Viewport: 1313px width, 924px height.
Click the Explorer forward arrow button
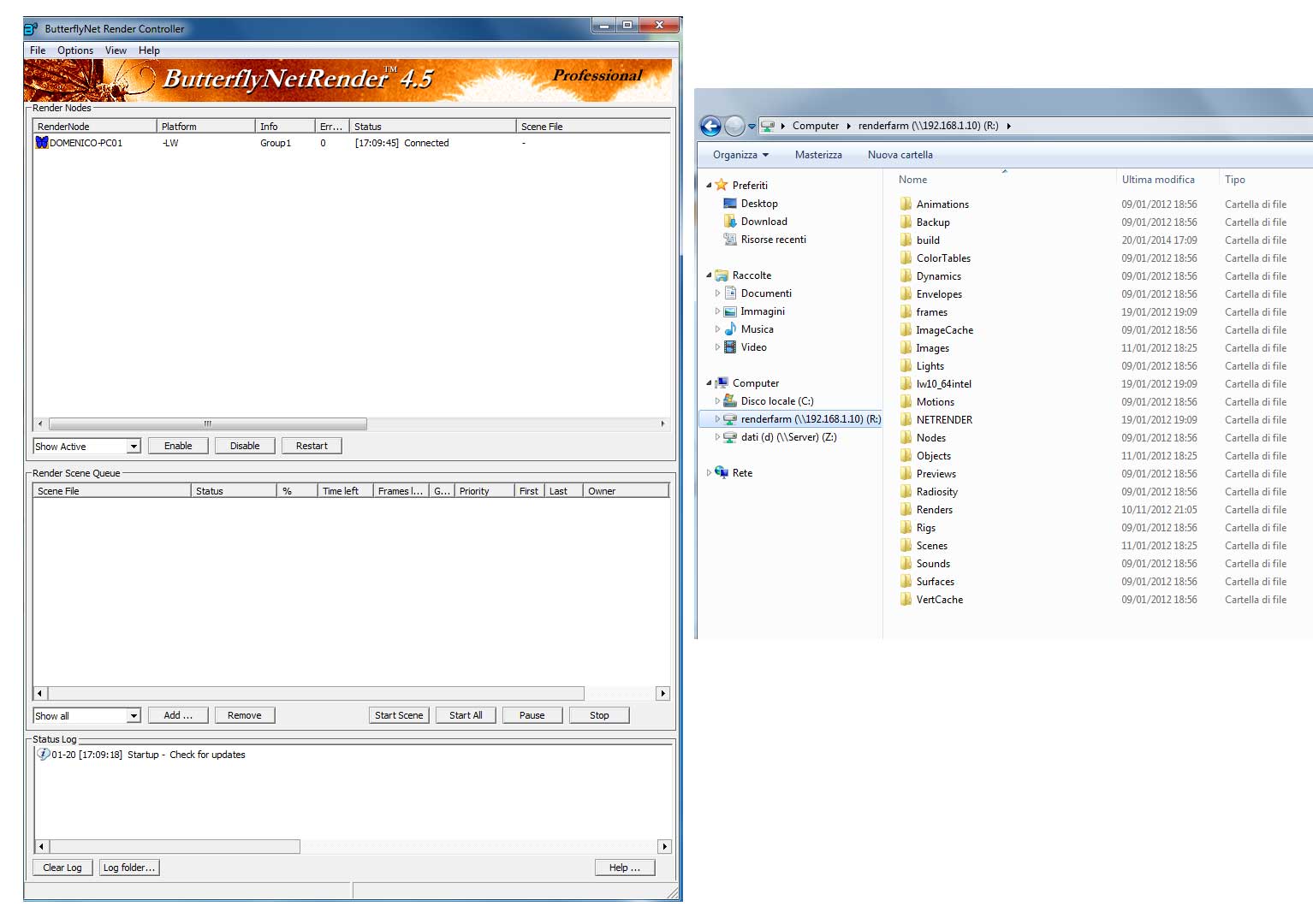click(734, 127)
